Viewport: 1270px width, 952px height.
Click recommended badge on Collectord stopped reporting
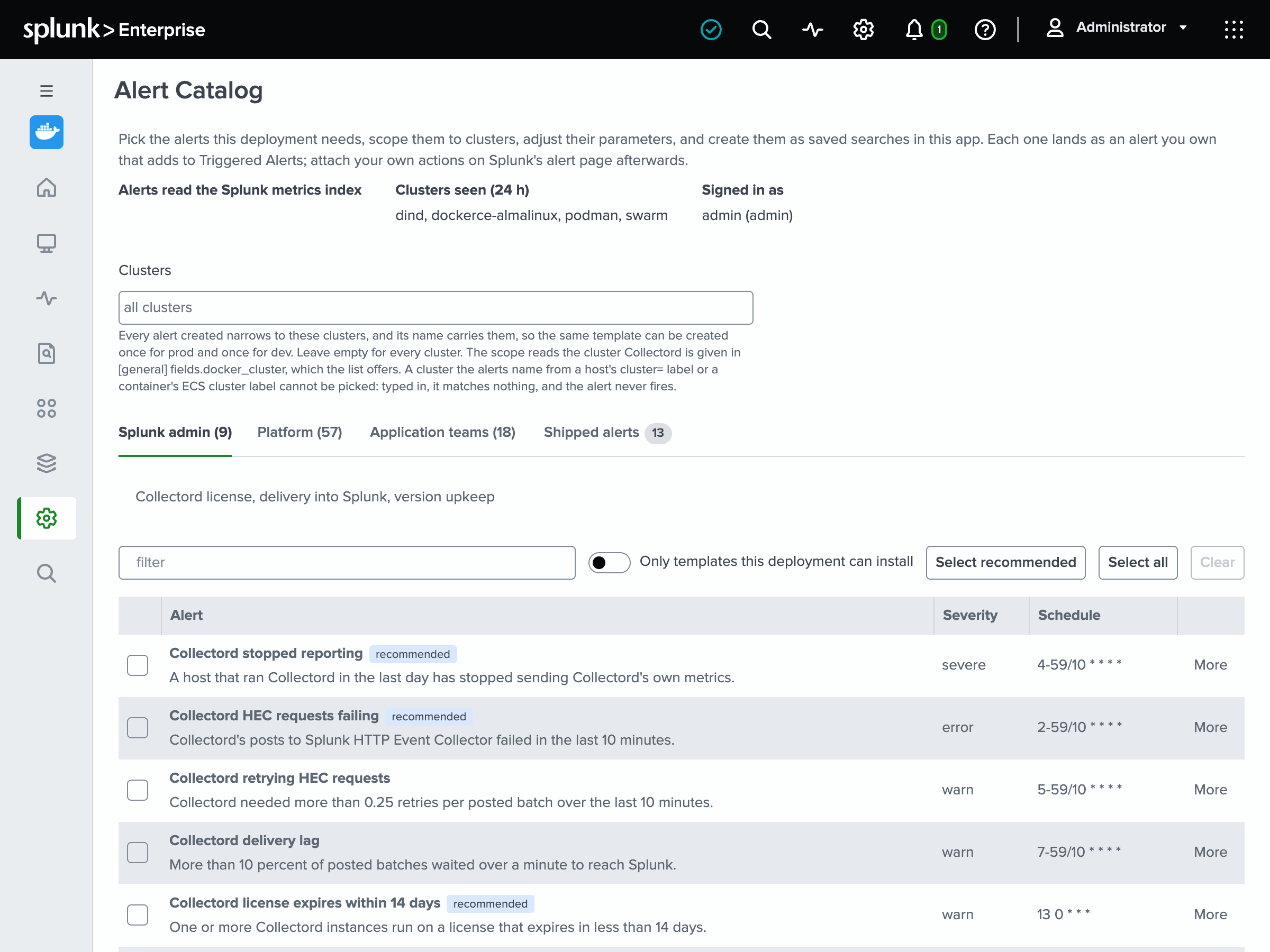pyautogui.click(x=413, y=654)
